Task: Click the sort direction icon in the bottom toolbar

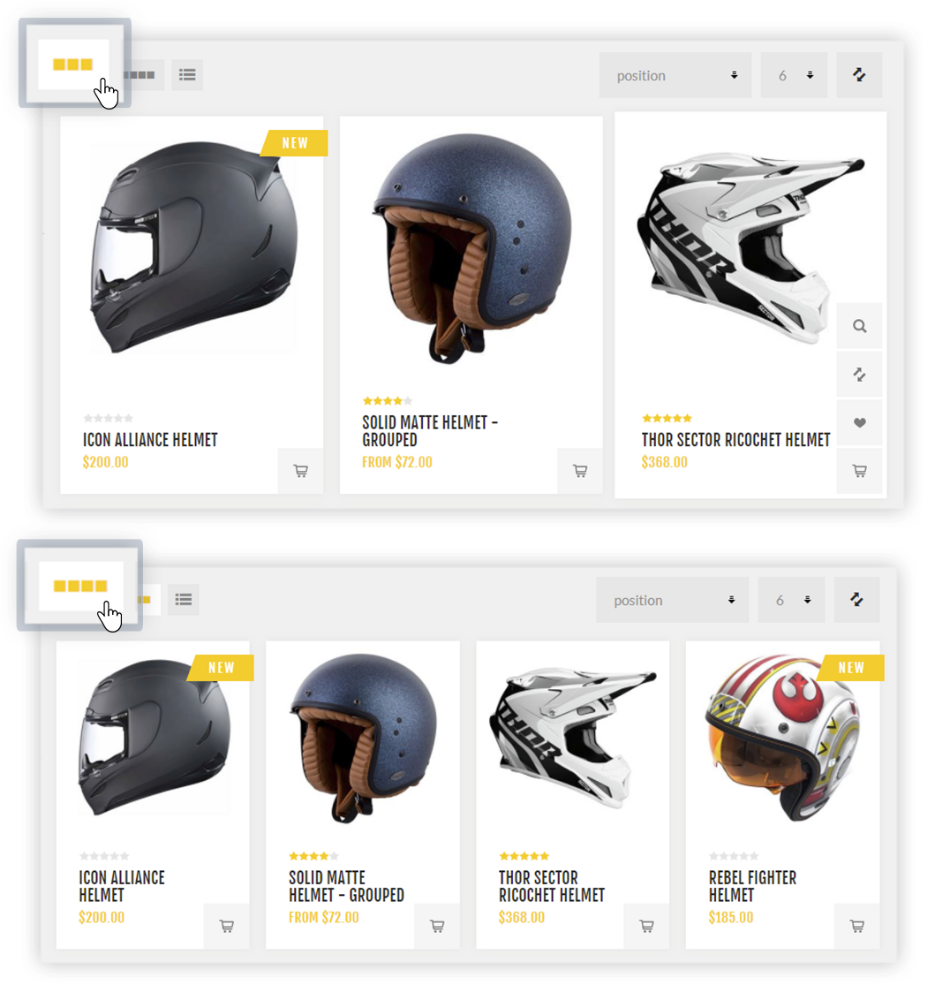Action: 857,600
